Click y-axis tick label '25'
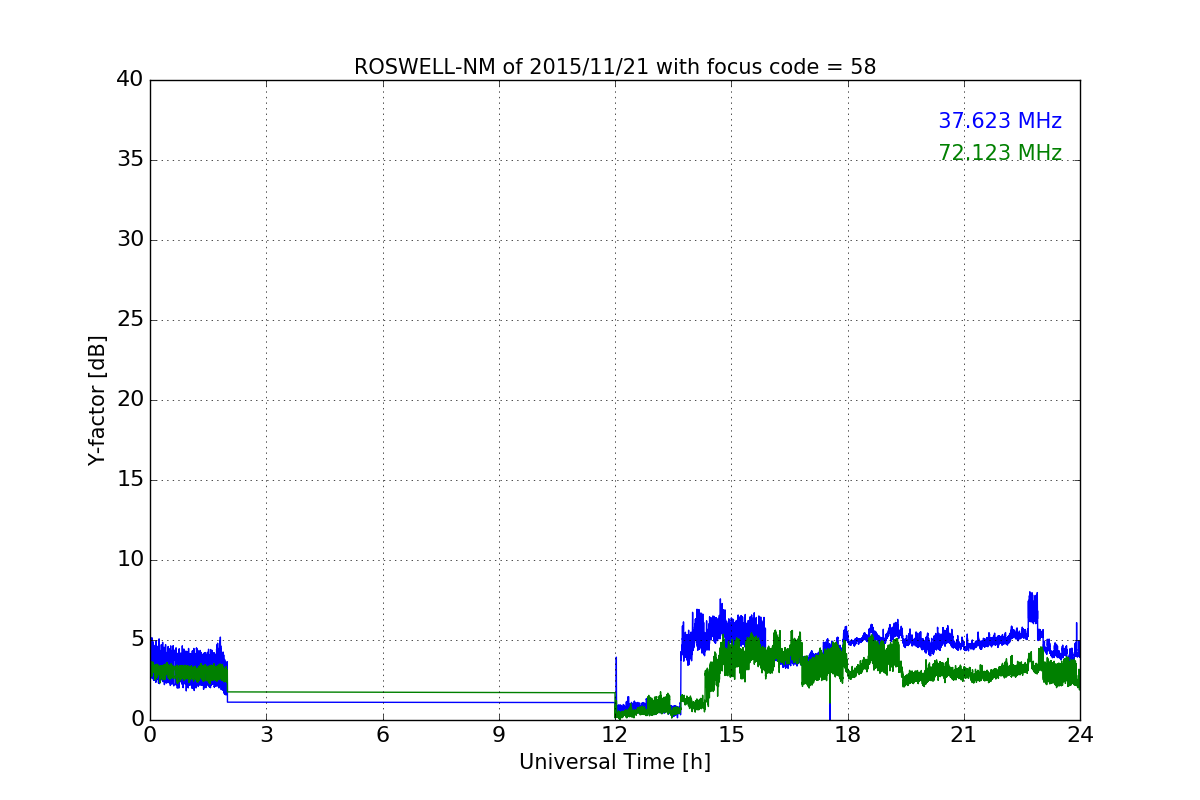 [130, 320]
